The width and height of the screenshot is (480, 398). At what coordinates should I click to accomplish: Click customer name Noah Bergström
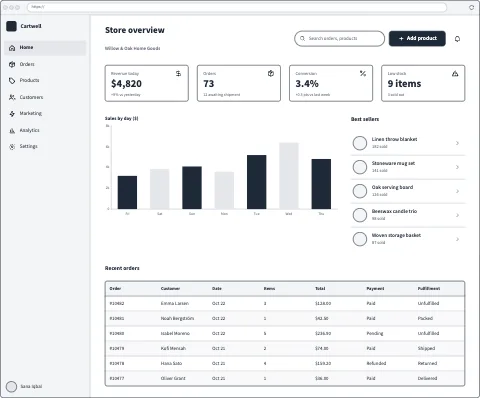[x=177, y=319]
